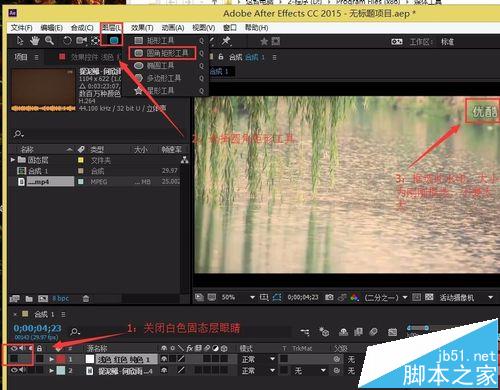Create a new folder in project panel
The width and height of the screenshot is (500, 390).
(29, 299)
